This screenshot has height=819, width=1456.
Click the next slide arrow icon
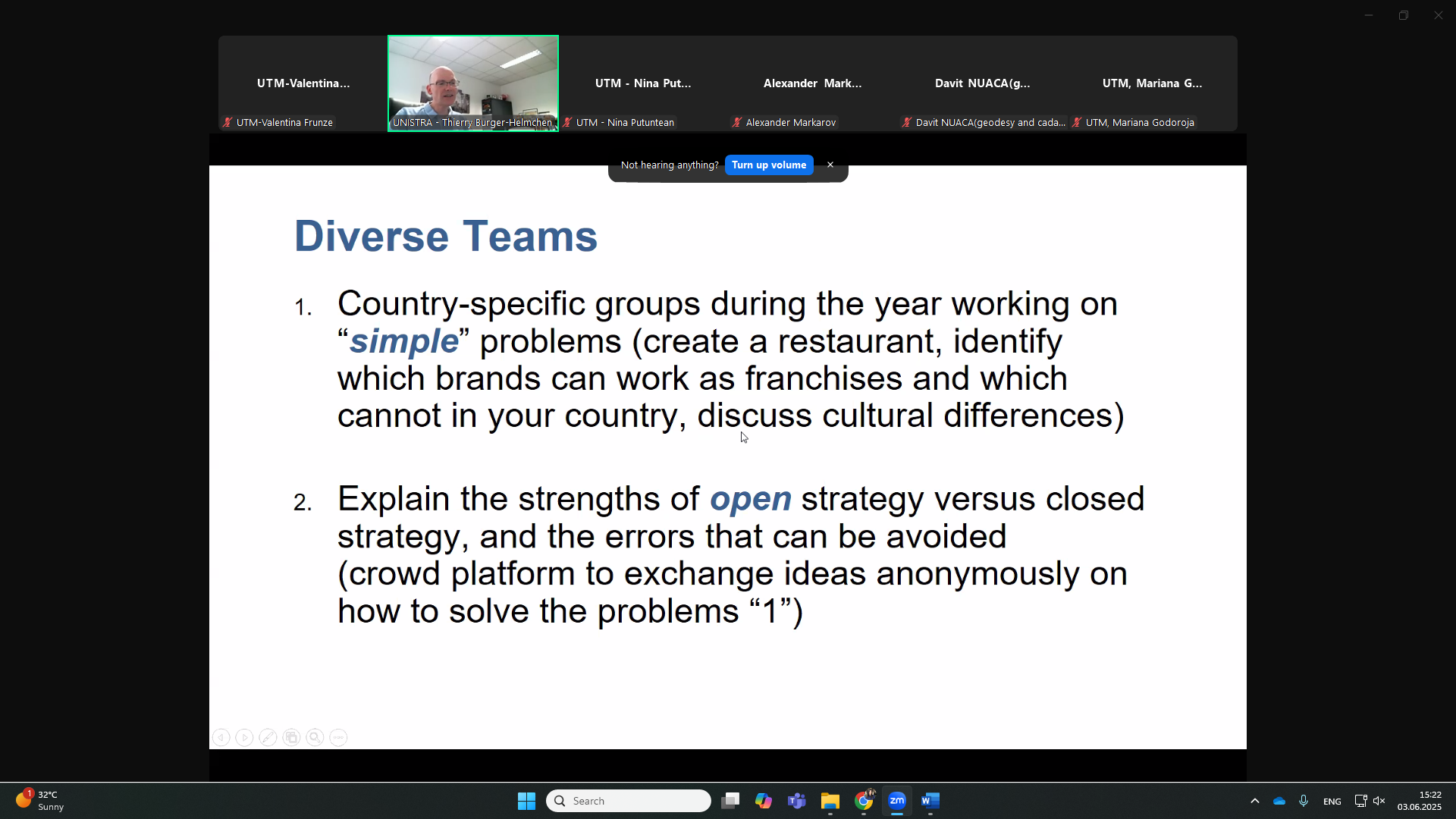(x=244, y=737)
